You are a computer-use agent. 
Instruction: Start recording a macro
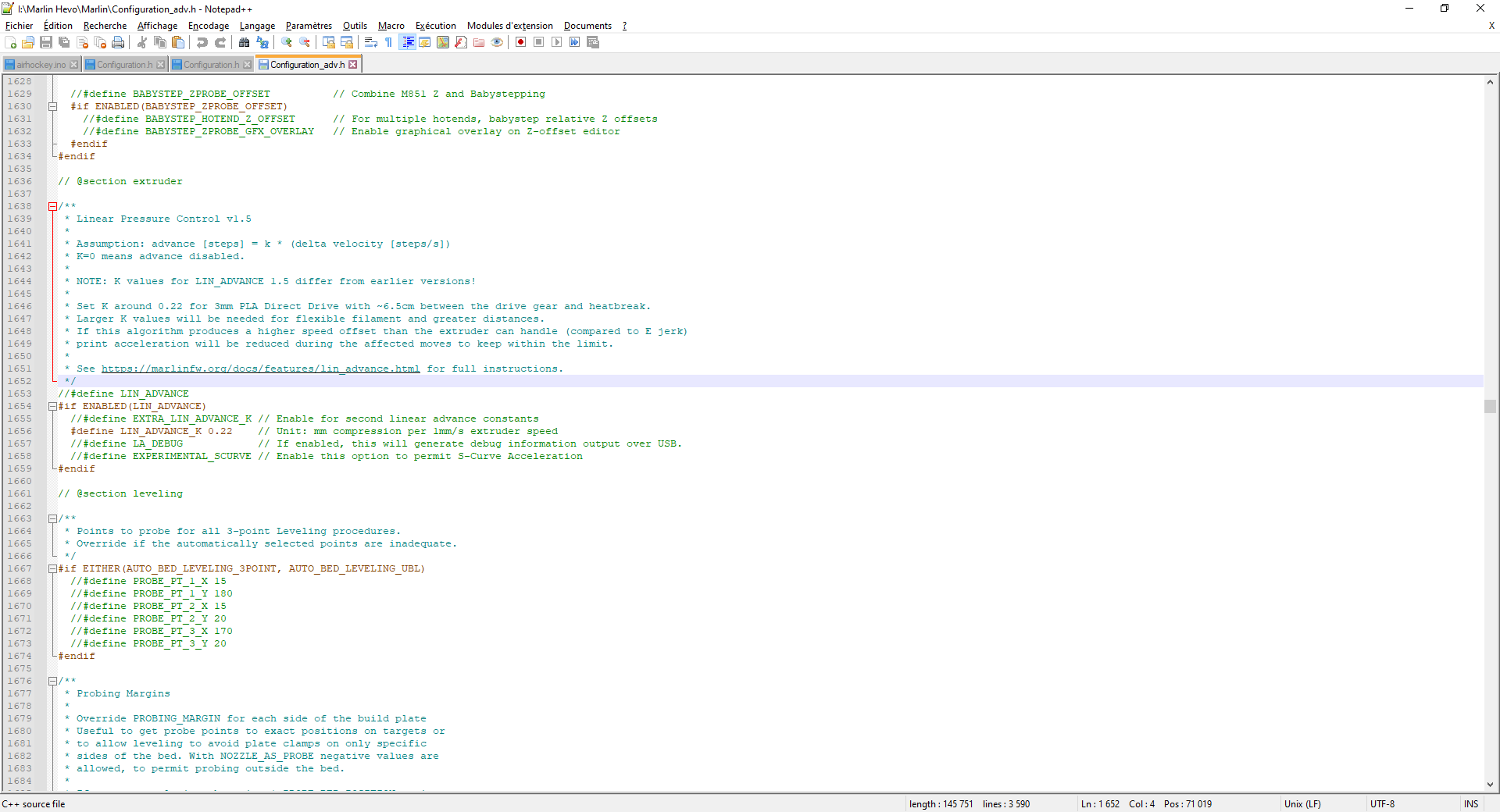point(521,42)
